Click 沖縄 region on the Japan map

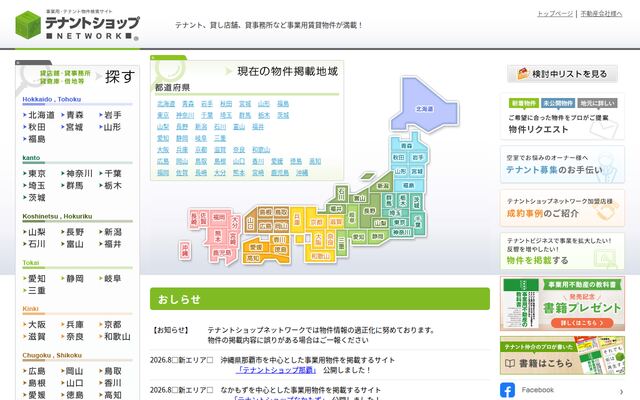185,250
